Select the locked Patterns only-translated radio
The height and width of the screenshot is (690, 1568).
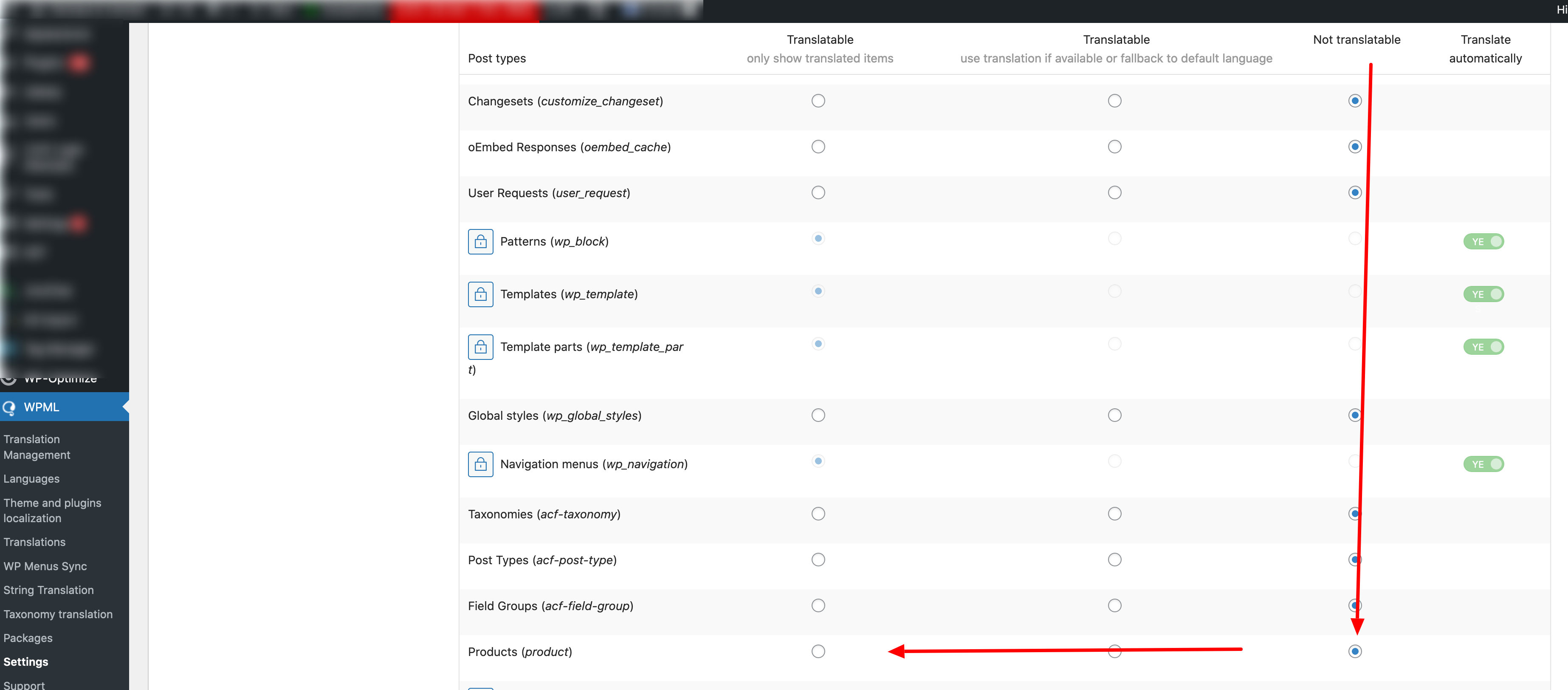pyautogui.click(x=818, y=239)
